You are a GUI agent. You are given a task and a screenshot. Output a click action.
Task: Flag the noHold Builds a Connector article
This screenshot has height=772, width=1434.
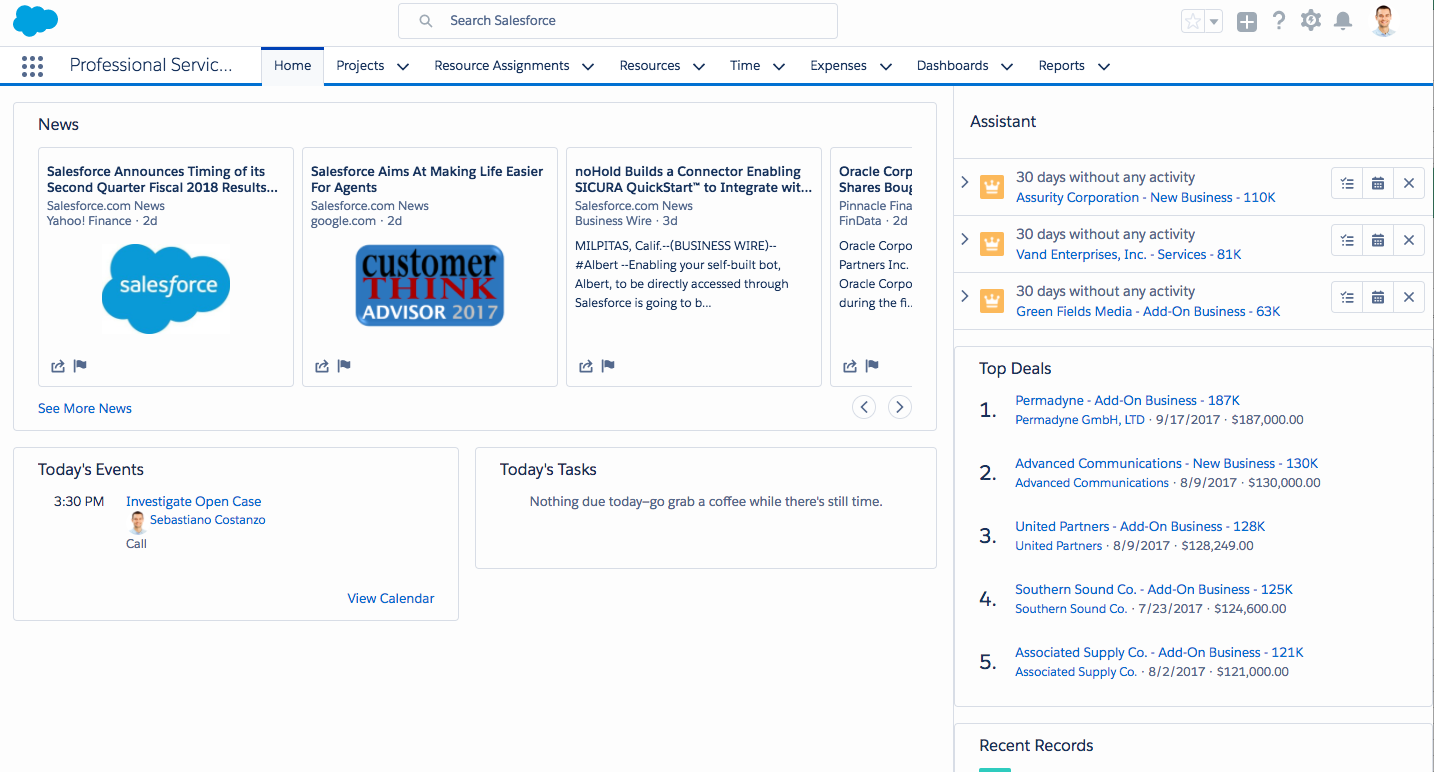pyautogui.click(x=608, y=366)
